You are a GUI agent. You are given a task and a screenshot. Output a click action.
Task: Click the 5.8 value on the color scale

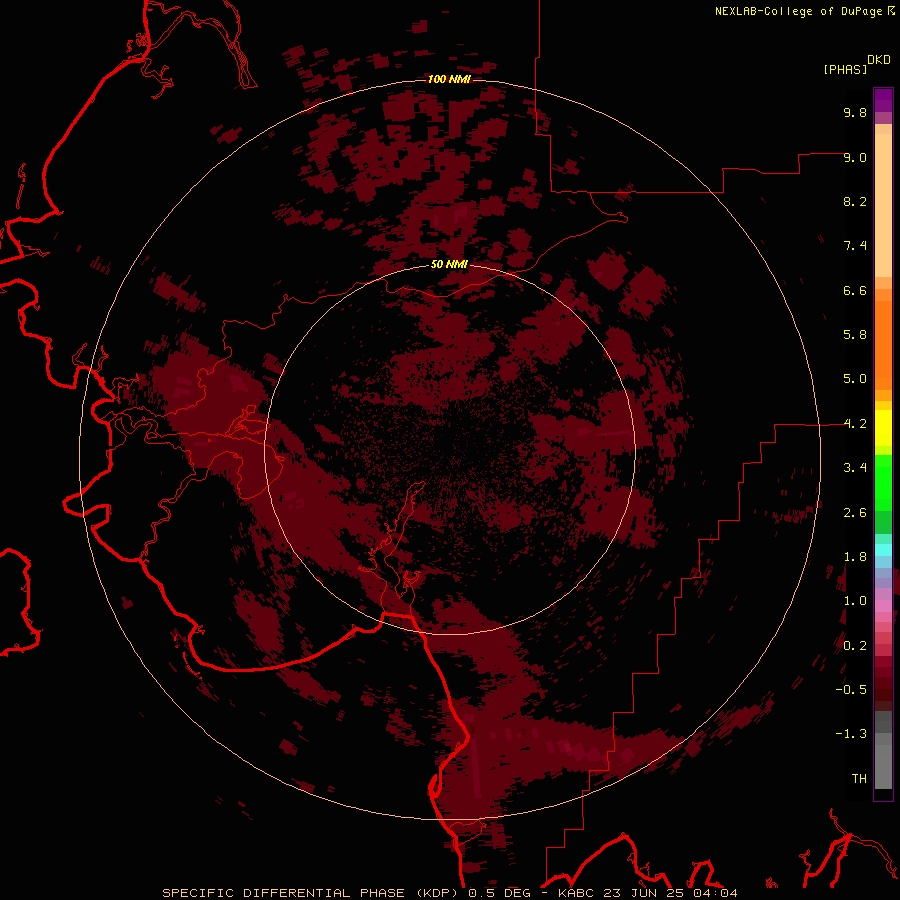855,335
